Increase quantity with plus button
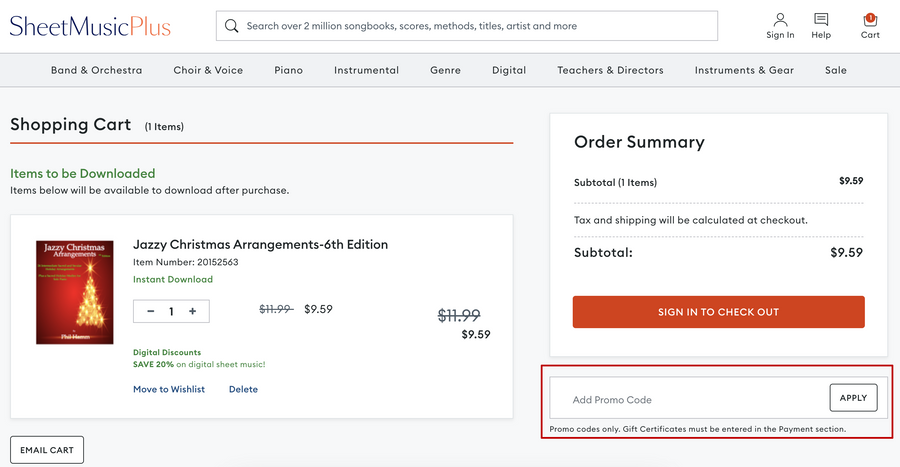900x467 pixels. 193,311
